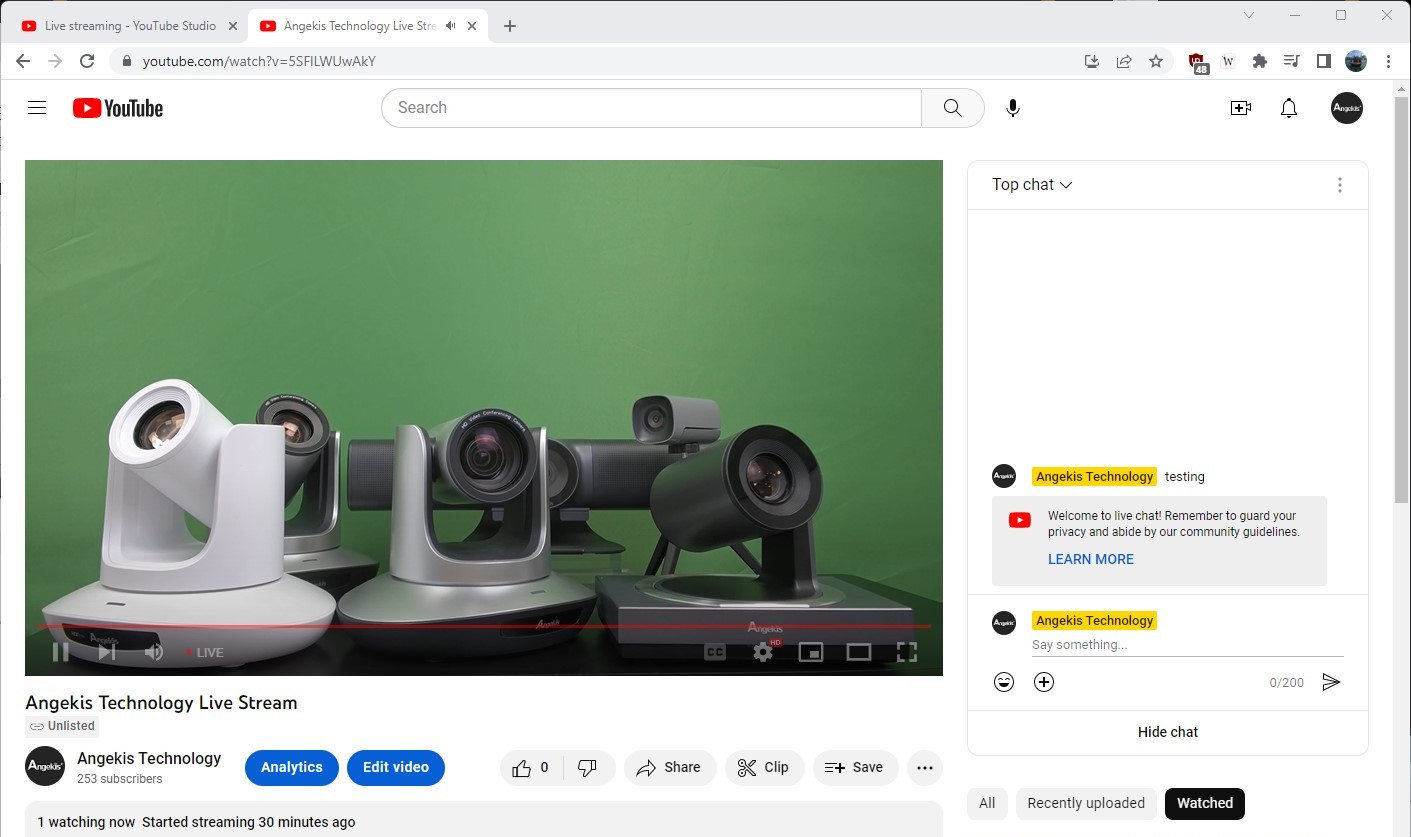Enable closed captions with the CC icon
1411x837 pixels.
click(x=714, y=651)
